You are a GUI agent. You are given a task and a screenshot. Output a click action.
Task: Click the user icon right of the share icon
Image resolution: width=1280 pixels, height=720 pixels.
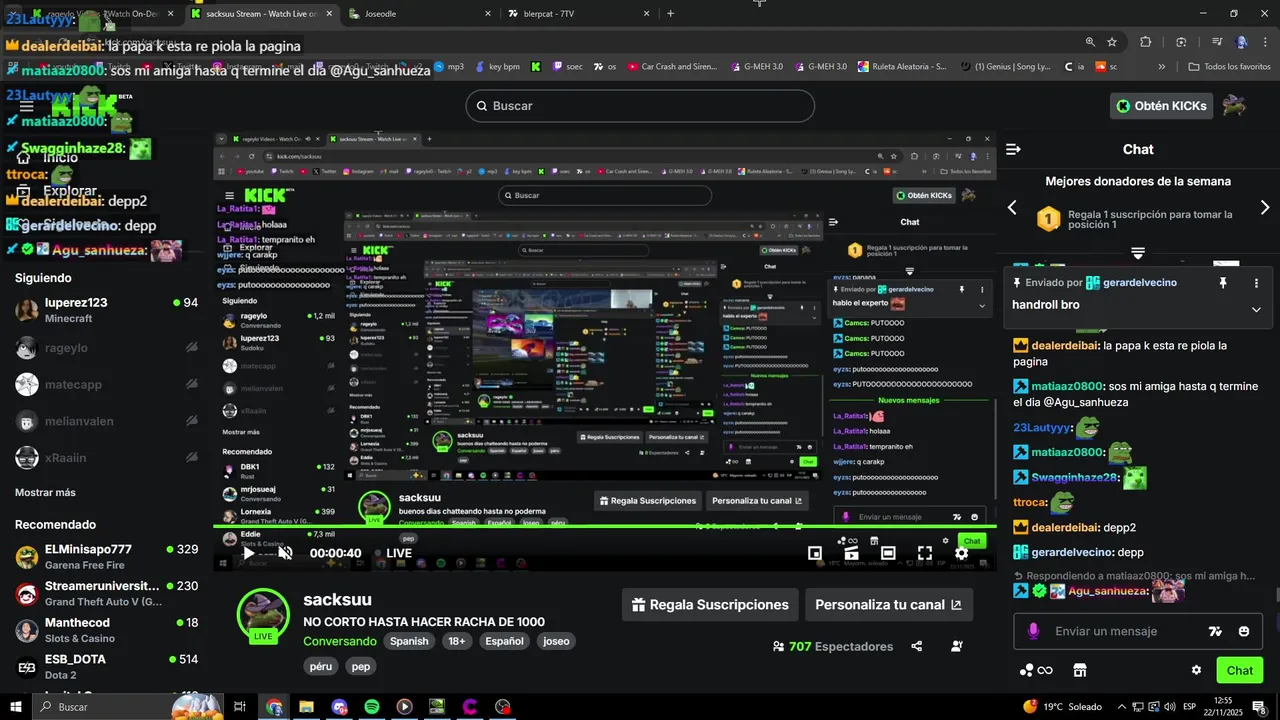[957, 646]
